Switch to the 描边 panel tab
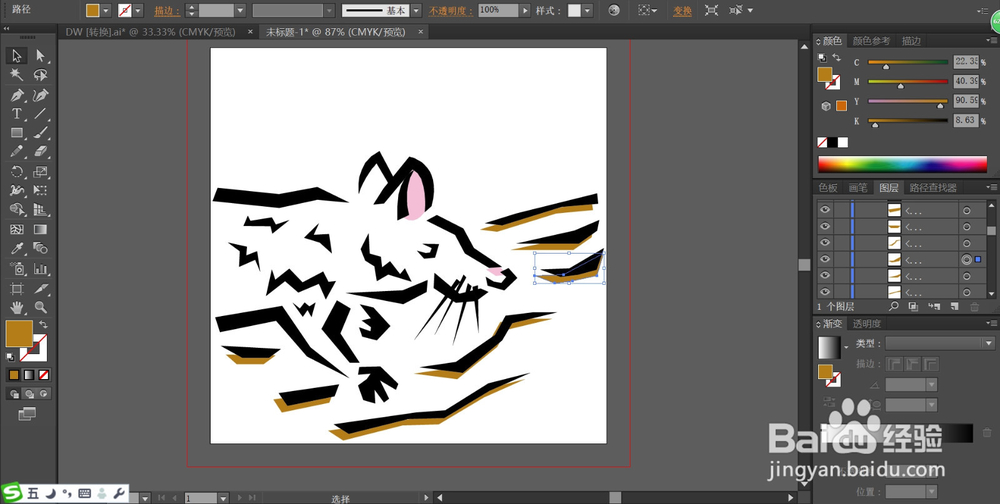1000x504 pixels. pyautogui.click(x=911, y=41)
